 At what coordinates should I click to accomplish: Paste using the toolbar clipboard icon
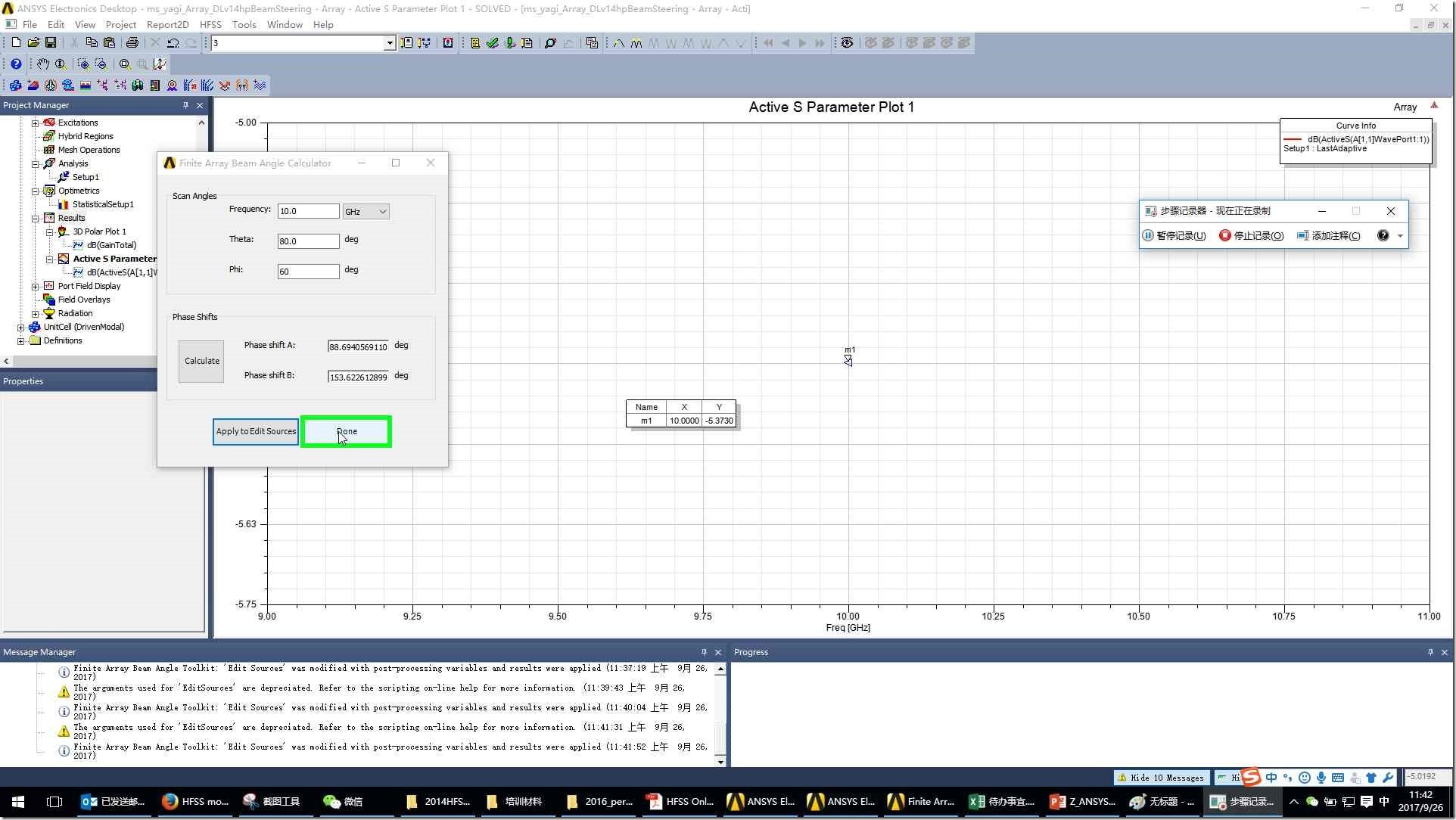(109, 43)
